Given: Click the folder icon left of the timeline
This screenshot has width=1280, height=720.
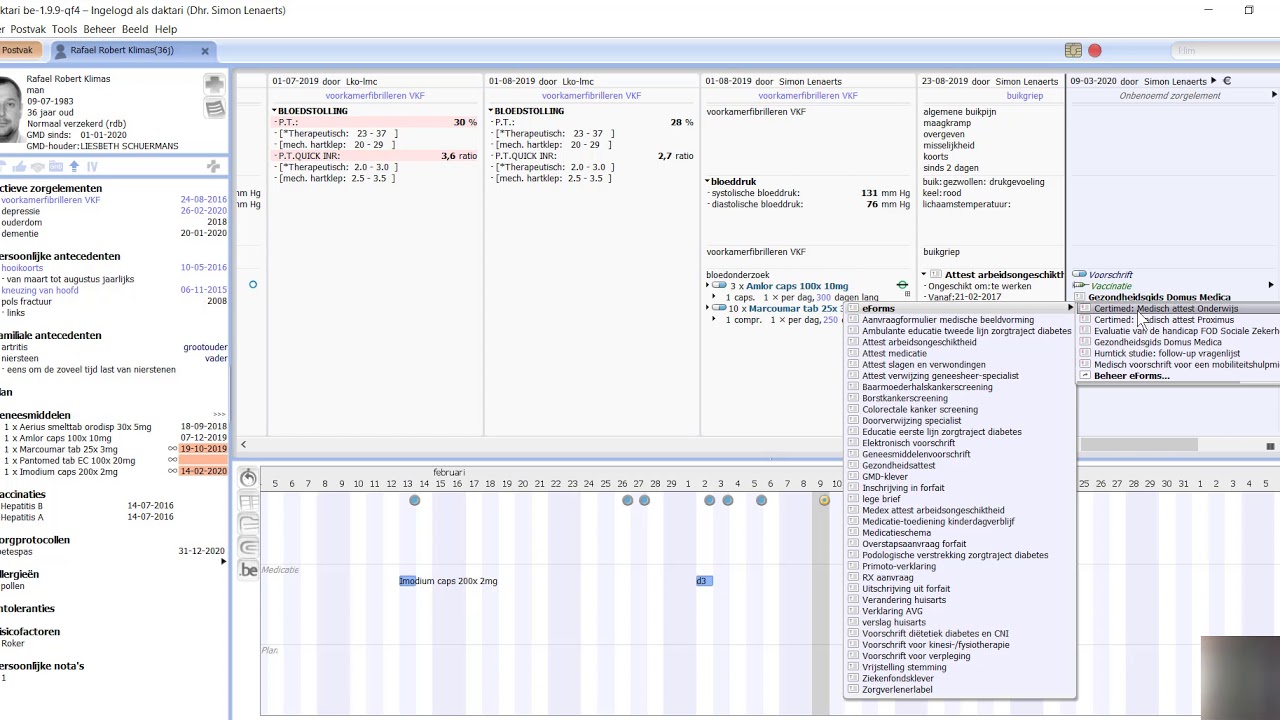Looking at the screenshot, I should coord(249,524).
